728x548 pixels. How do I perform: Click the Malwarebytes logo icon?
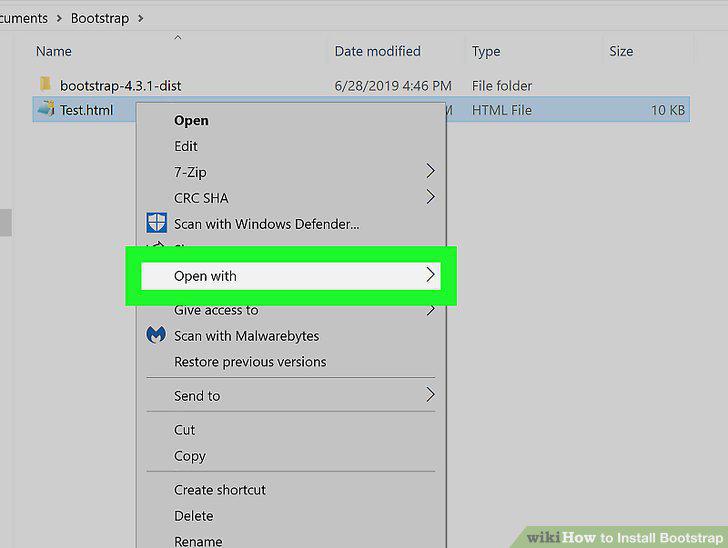click(x=156, y=334)
